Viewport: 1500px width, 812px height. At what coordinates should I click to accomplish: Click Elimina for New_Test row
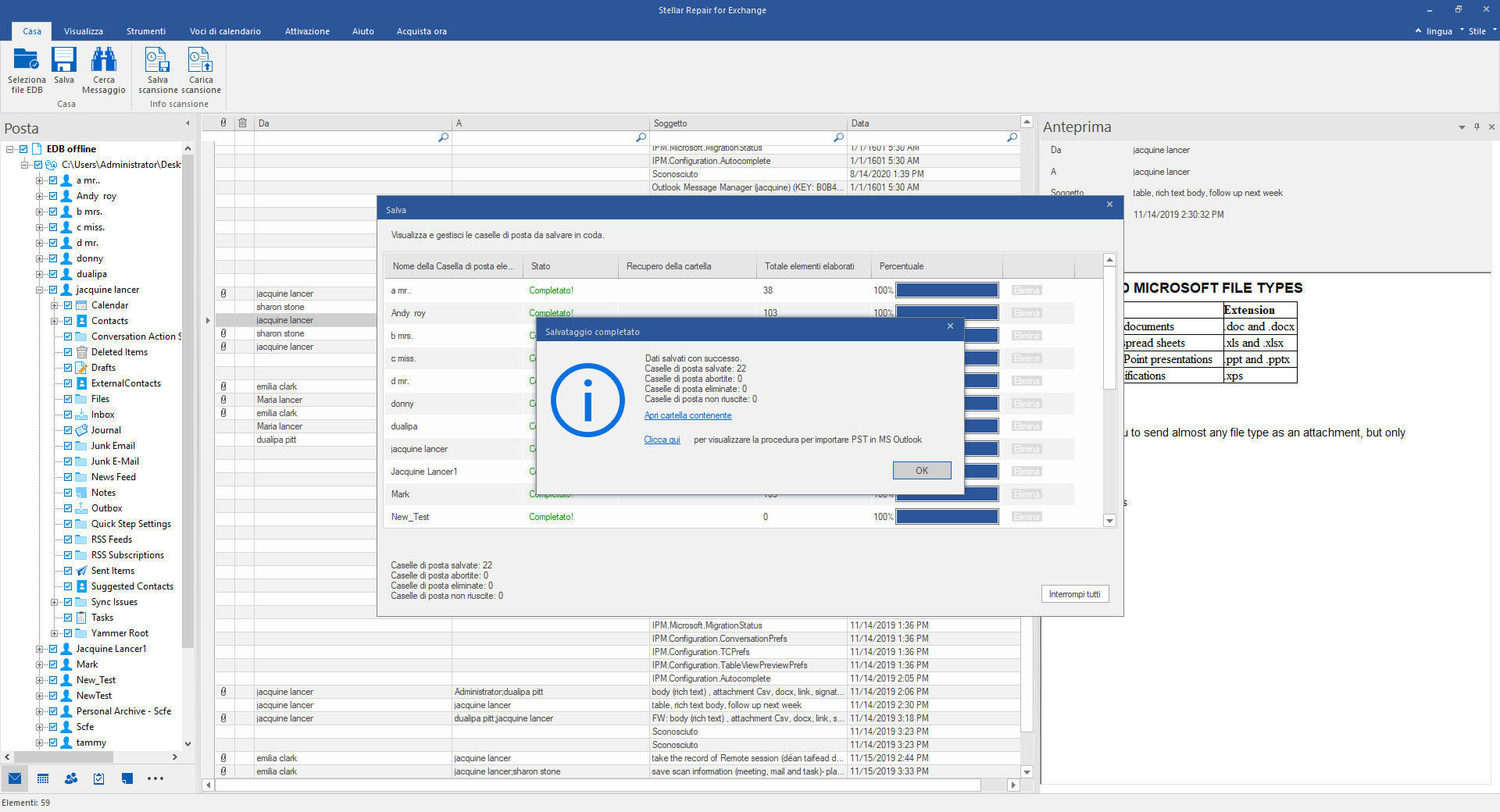pyautogui.click(x=1027, y=517)
